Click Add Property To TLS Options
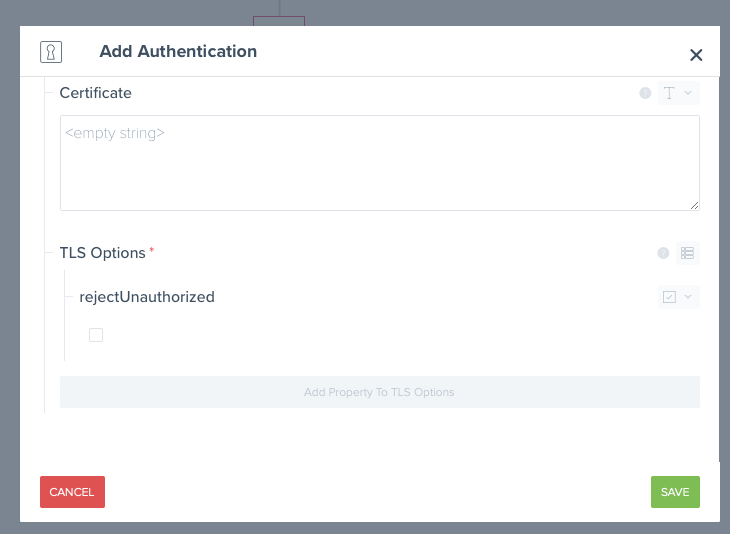730x534 pixels. click(x=379, y=392)
